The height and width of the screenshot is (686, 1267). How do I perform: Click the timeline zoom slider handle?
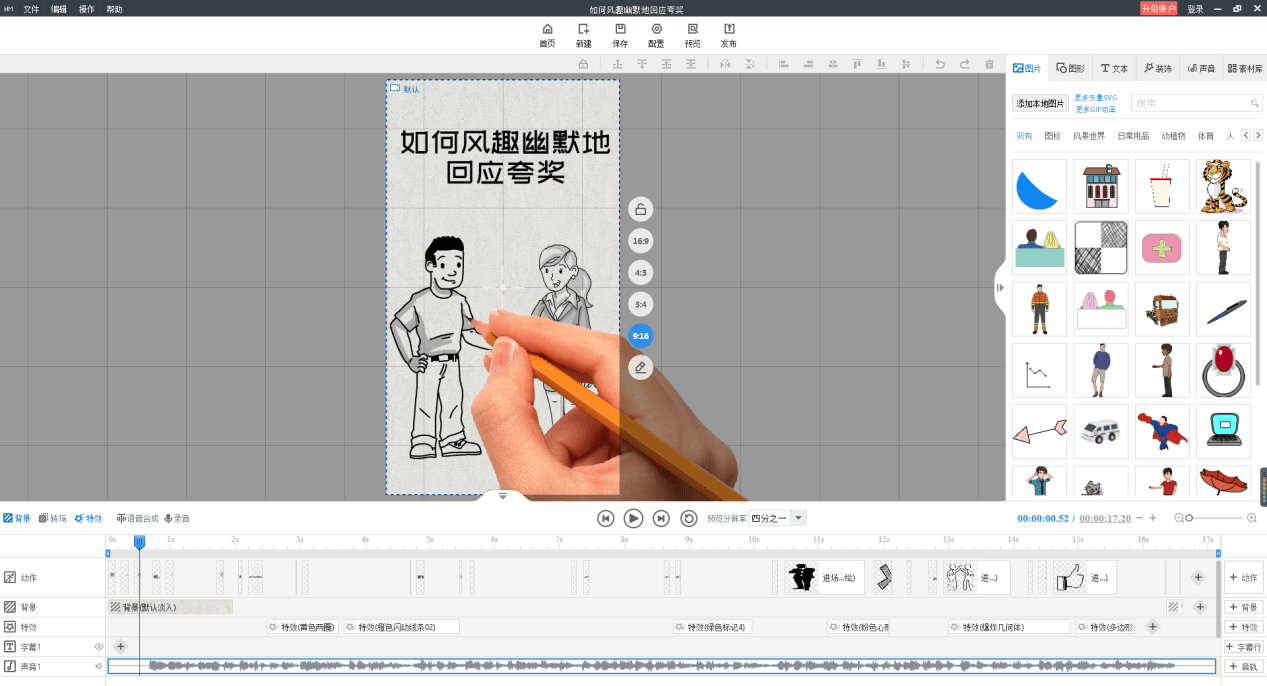click(x=1189, y=518)
